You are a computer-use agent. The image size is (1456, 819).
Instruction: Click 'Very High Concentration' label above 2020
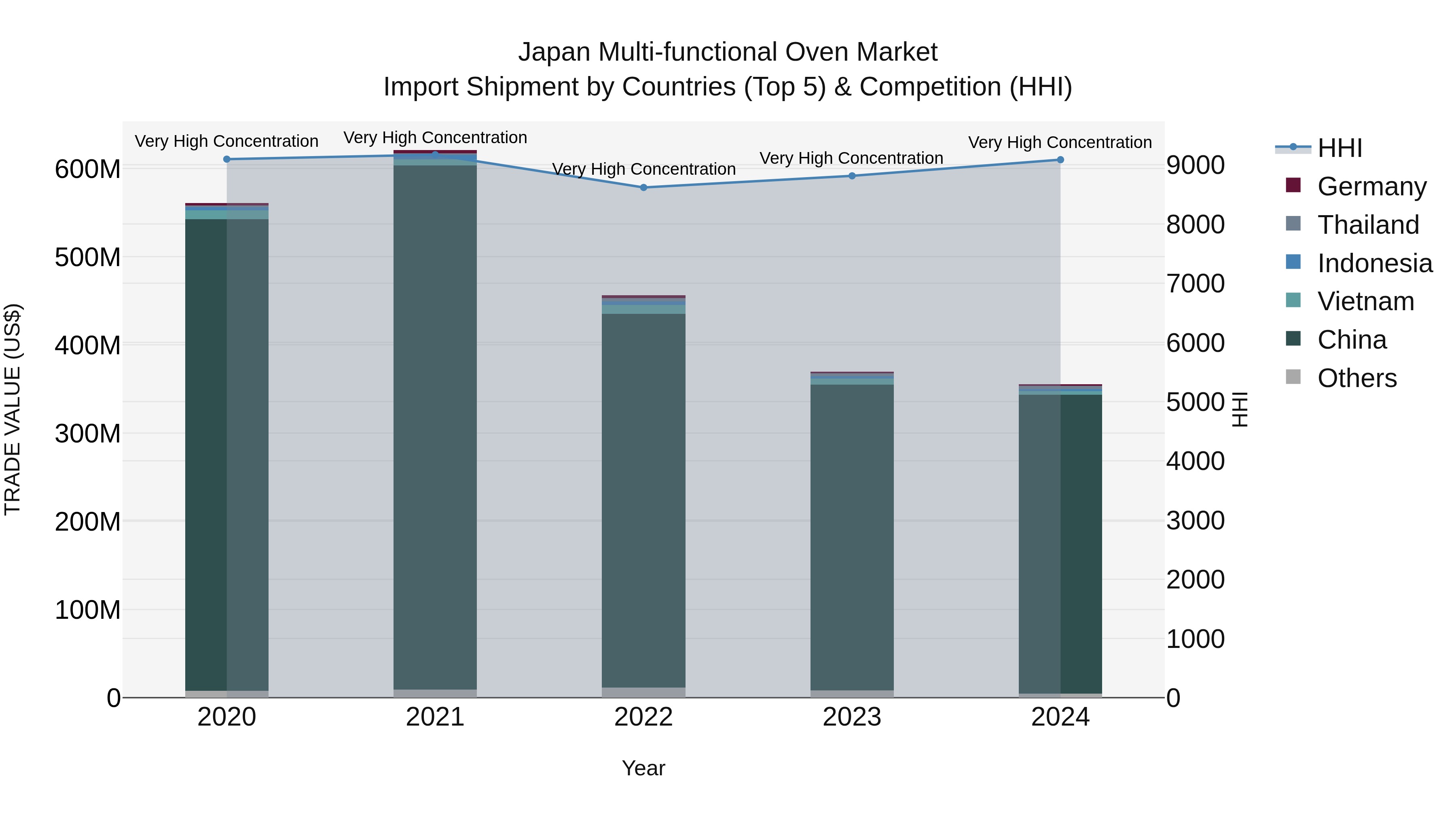226,141
